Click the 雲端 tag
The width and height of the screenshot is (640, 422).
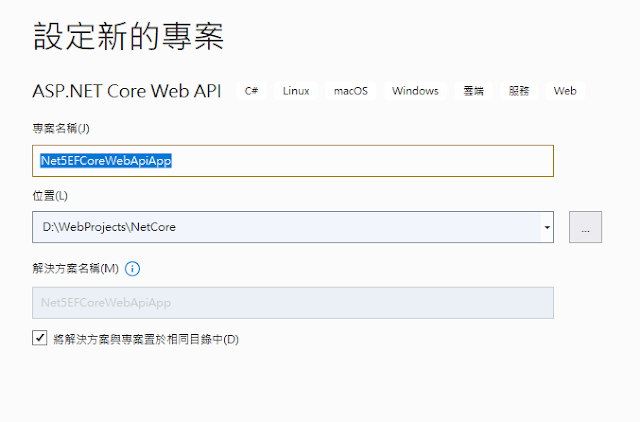click(x=473, y=91)
